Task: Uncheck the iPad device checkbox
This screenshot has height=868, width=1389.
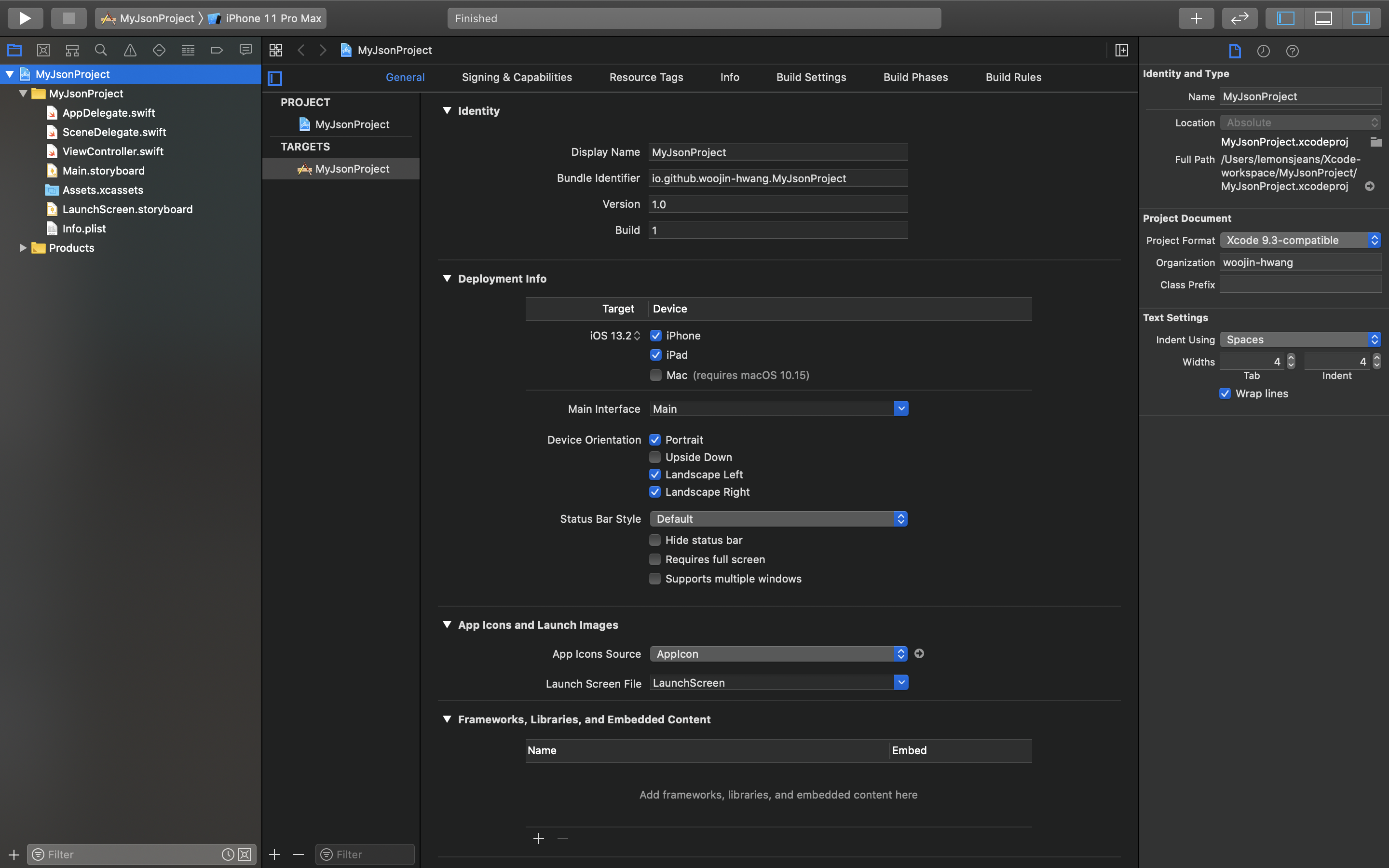Action: pyautogui.click(x=655, y=355)
